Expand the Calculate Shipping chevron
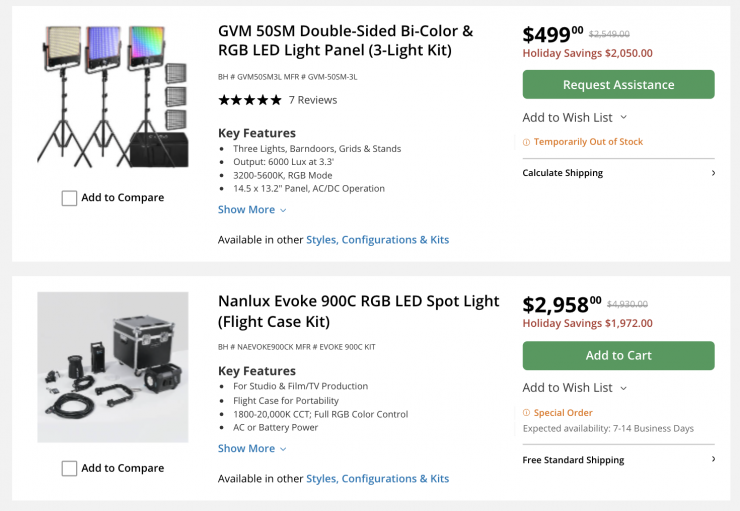 tap(713, 173)
